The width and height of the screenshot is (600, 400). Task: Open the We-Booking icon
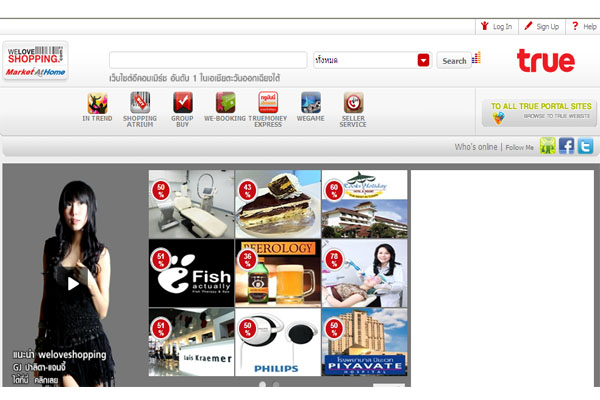pyautogui.click(x=225, y=103)
